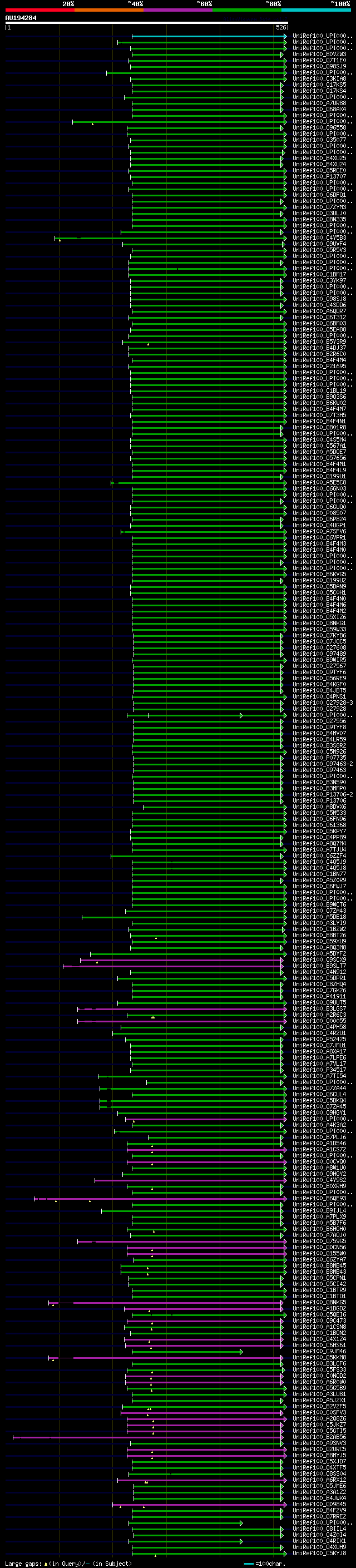Choose the UniRef100_A6RX12 hit label
Image resolution: width=356 pixels, height=1568 pixels.
[319, 1480]
